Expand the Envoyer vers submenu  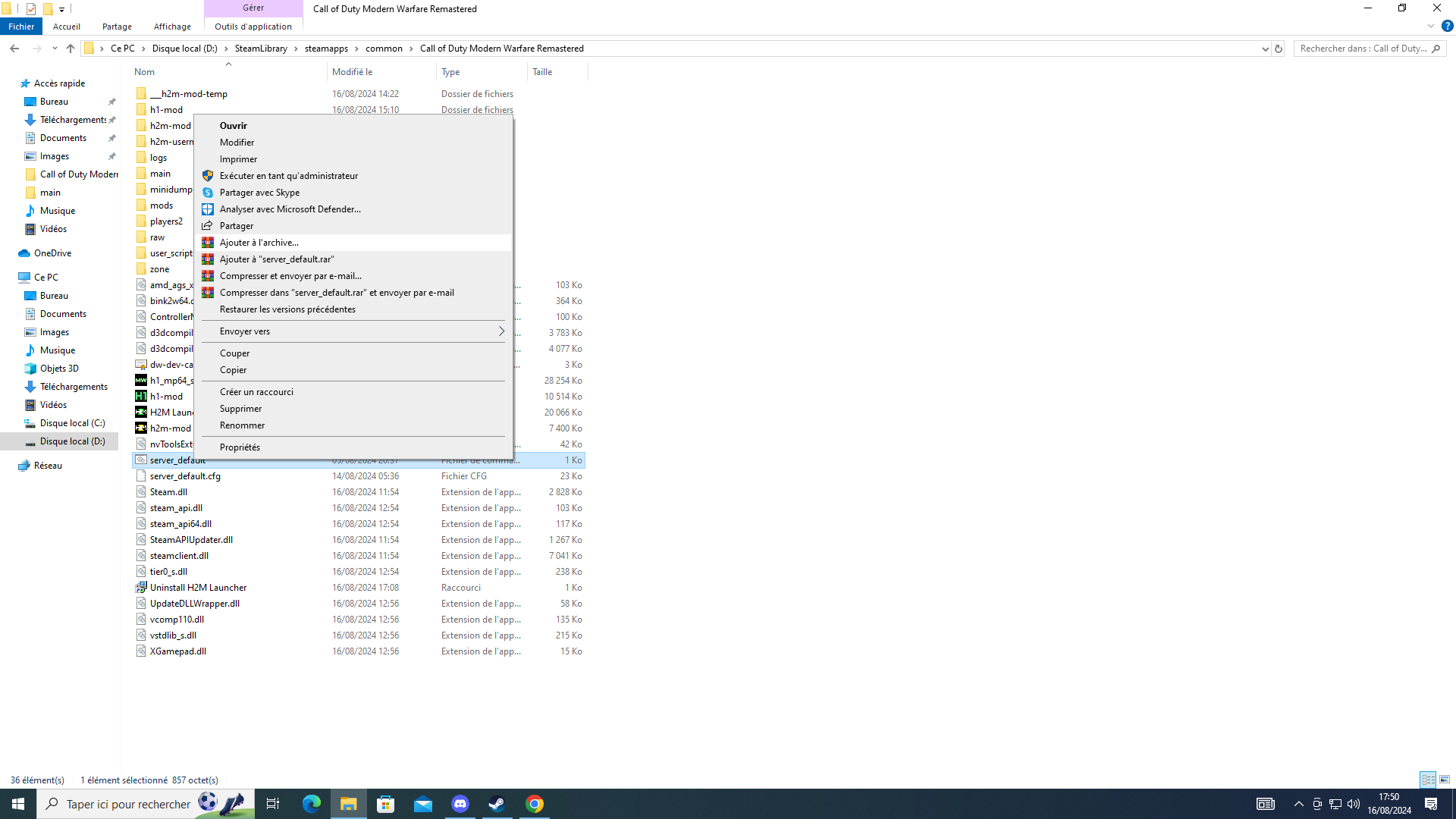[x=353, y=331]
